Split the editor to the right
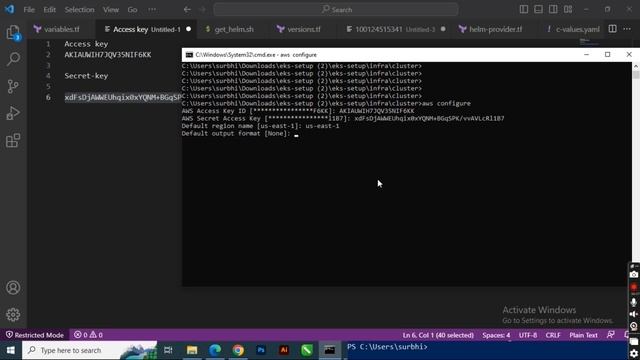640x360 pixels. [613, 29]
